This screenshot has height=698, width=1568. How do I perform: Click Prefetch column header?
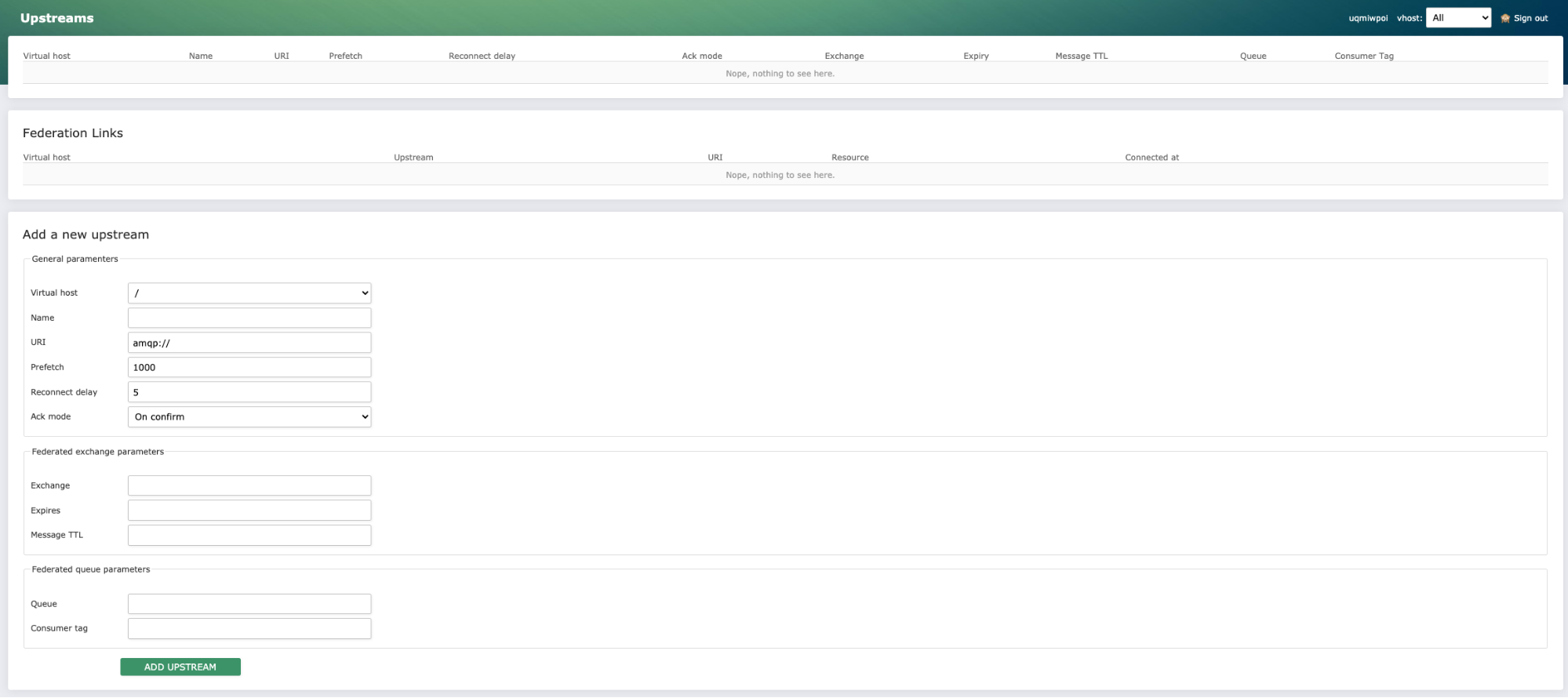pos(346,56)
